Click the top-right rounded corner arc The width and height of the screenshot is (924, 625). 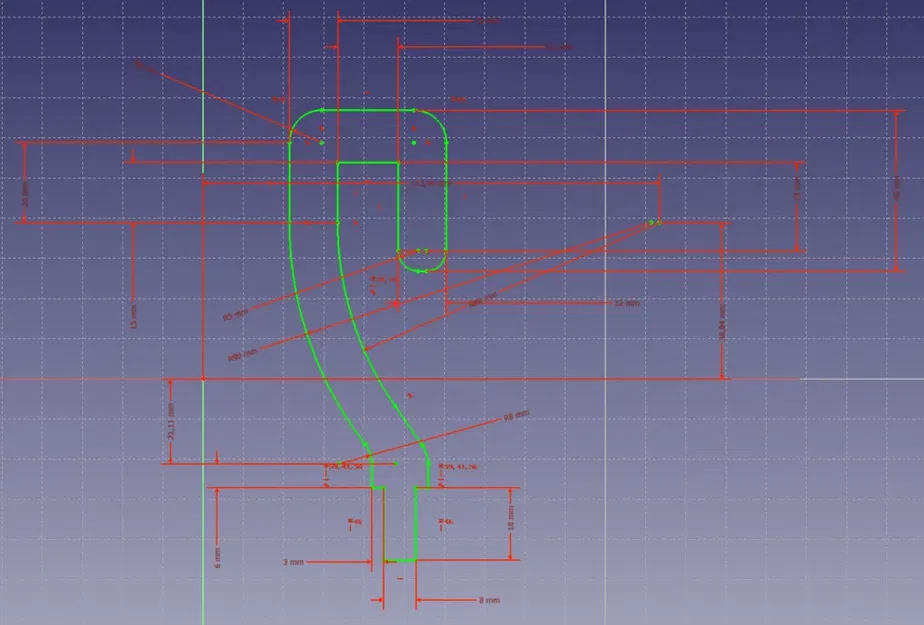coord(437,120)
